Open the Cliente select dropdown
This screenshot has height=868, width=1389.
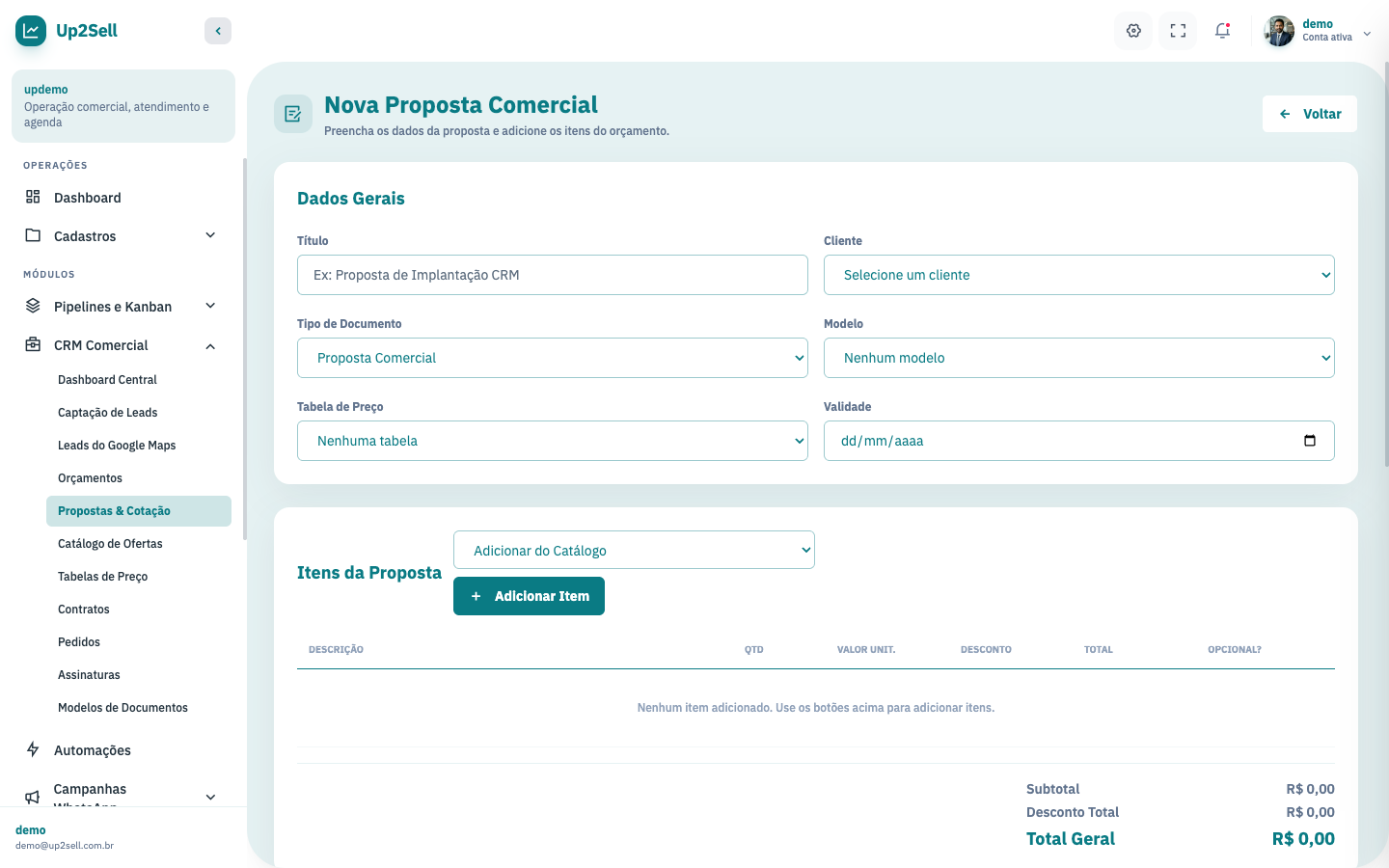click(1079, 275)
